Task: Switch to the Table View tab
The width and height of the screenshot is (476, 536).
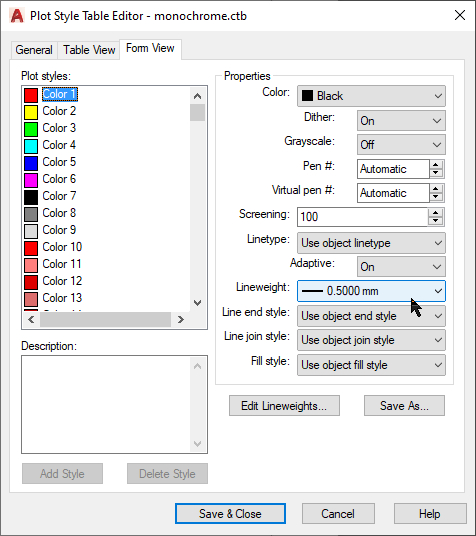Action: tap(89, 50)
